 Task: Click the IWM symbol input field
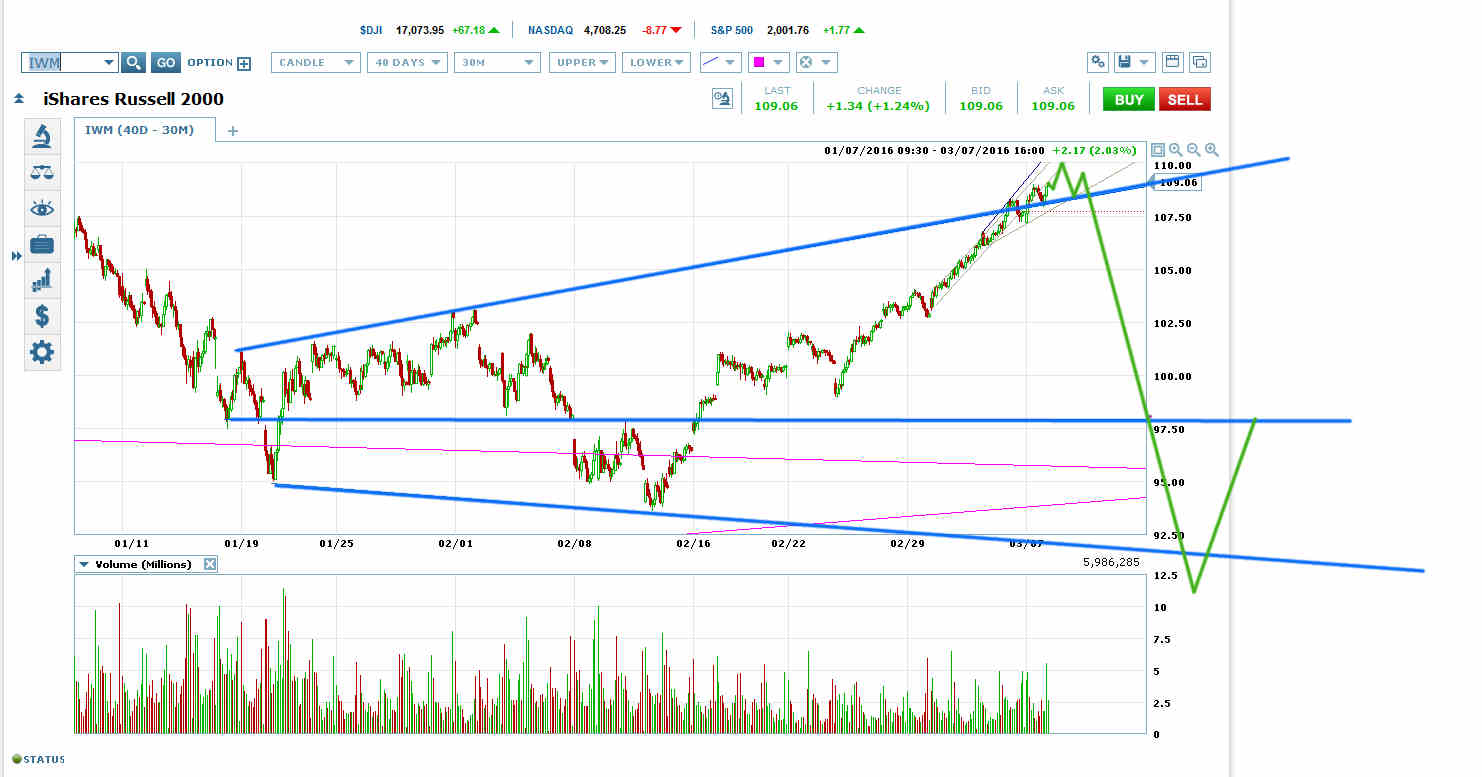(x=63, y=63)
